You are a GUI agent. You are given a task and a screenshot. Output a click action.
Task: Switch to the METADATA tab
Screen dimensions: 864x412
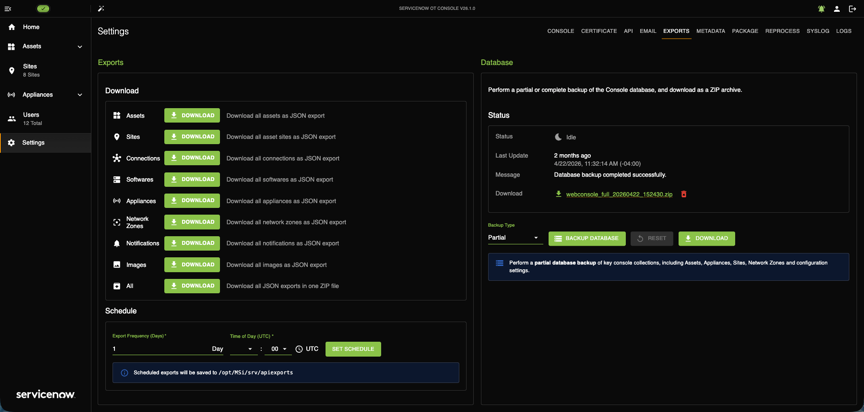tap(710, 31)
